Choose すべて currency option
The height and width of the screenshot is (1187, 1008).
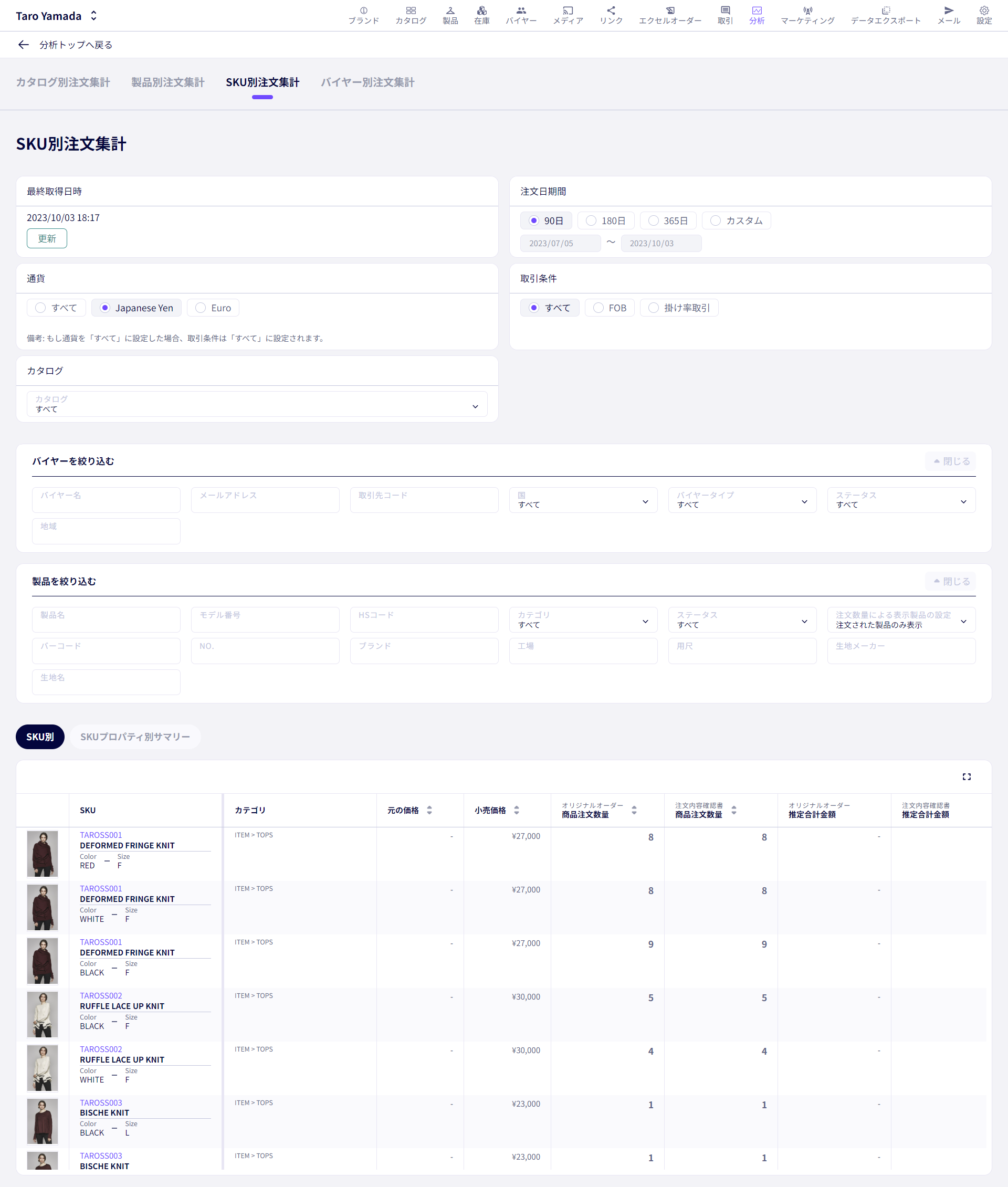point(56,308)
